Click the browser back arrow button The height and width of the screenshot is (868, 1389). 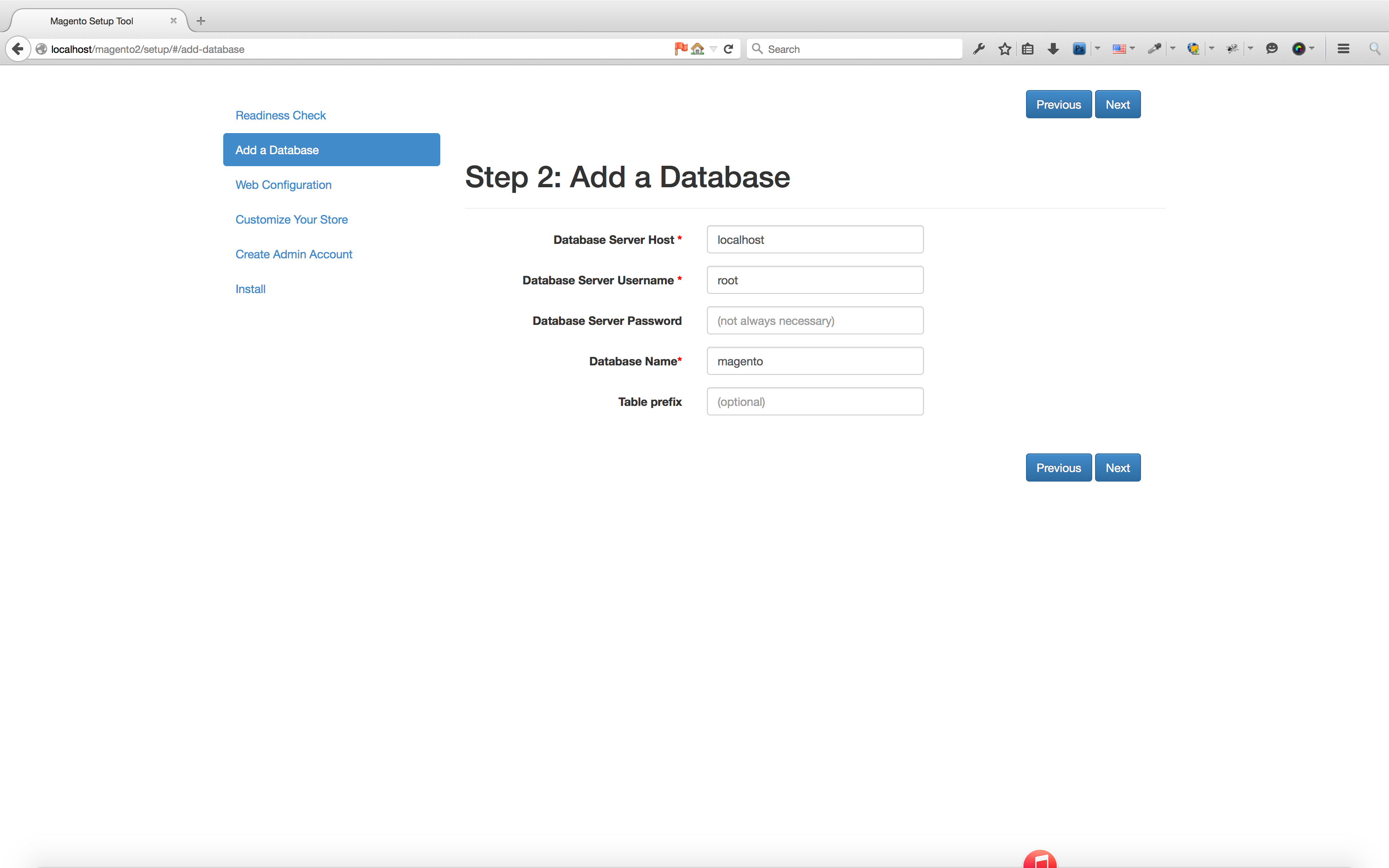18,49
